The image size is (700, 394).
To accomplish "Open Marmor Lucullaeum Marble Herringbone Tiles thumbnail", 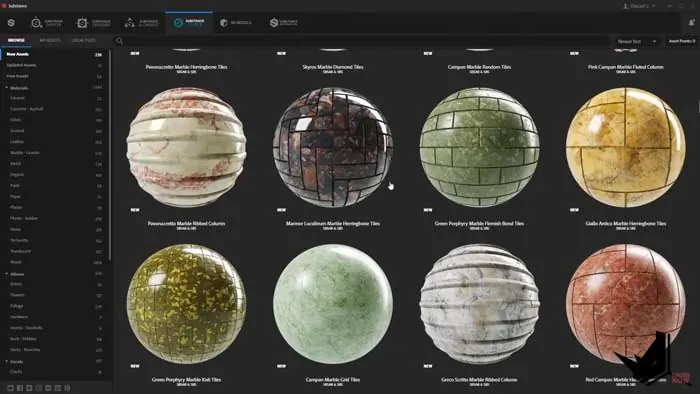I will [x=333, y=147].
